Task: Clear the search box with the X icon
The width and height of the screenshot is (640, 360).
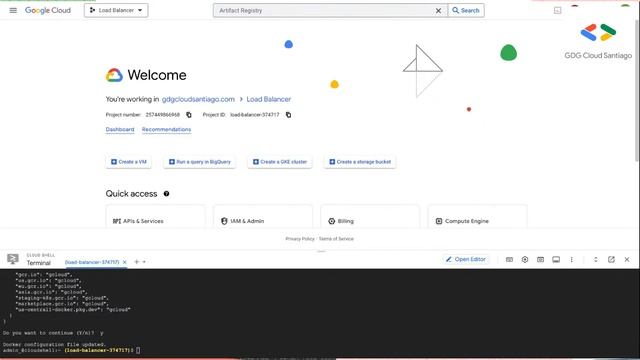Action: [438, 11]
